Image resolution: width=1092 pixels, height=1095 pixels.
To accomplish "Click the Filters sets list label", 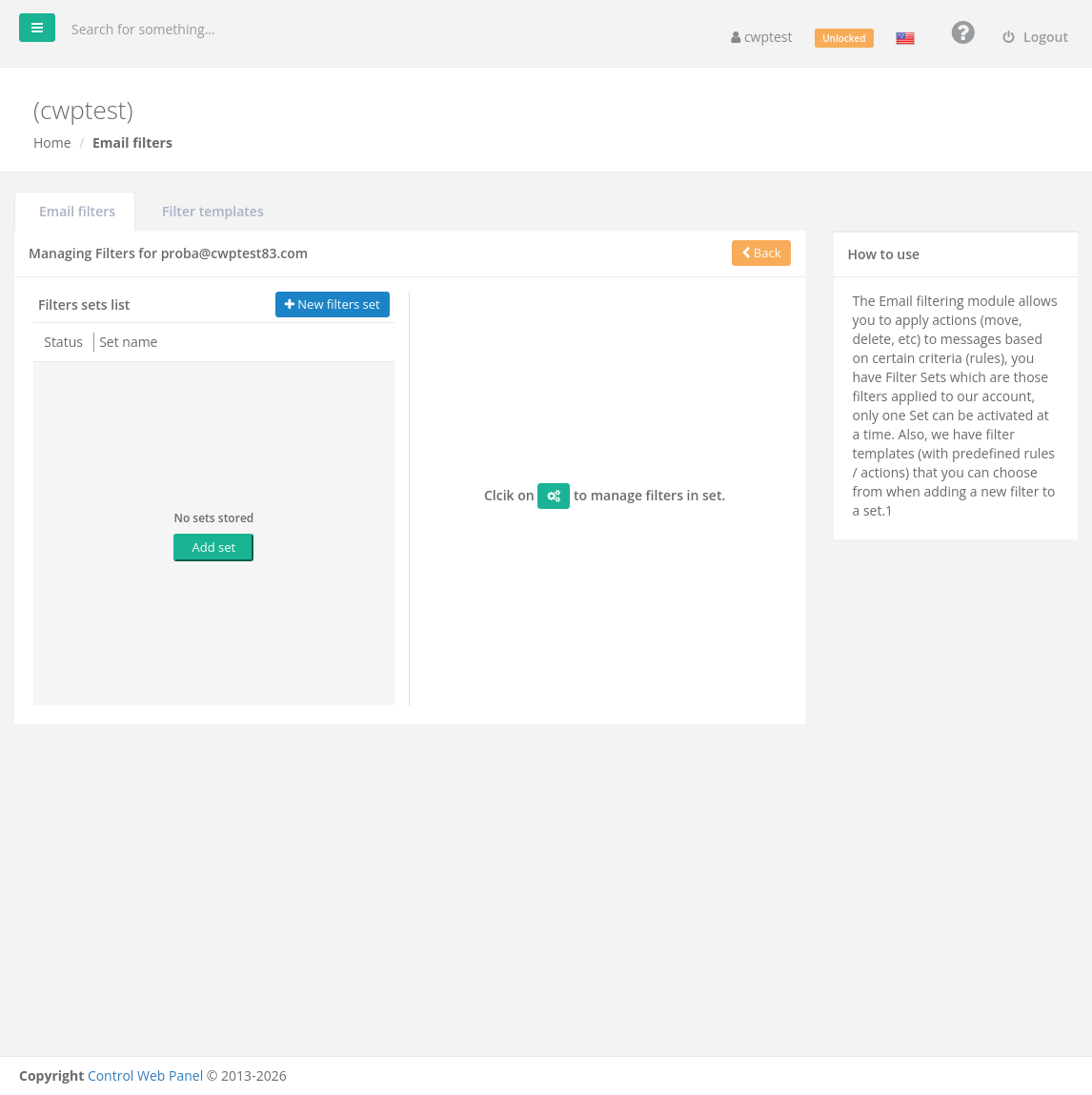I will [x=84, y=304].
